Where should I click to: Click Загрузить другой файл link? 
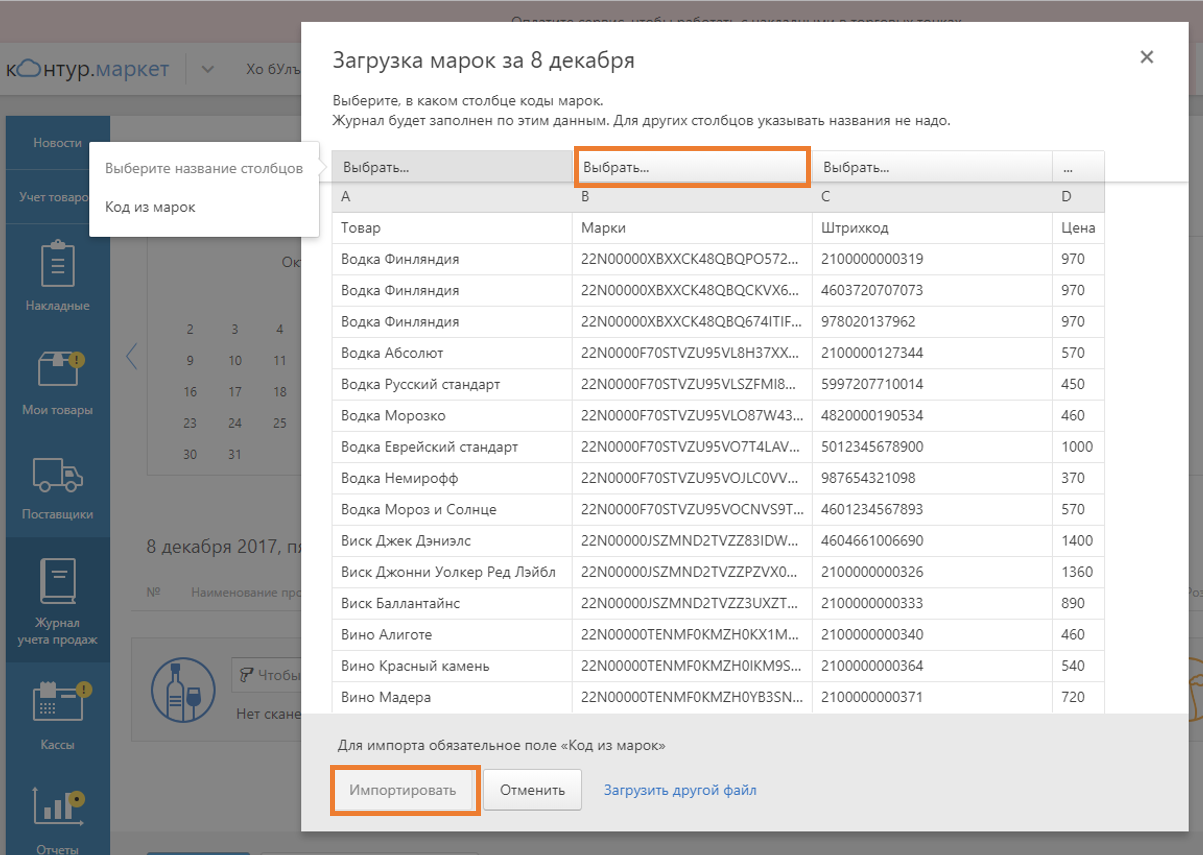pos(680,790)
